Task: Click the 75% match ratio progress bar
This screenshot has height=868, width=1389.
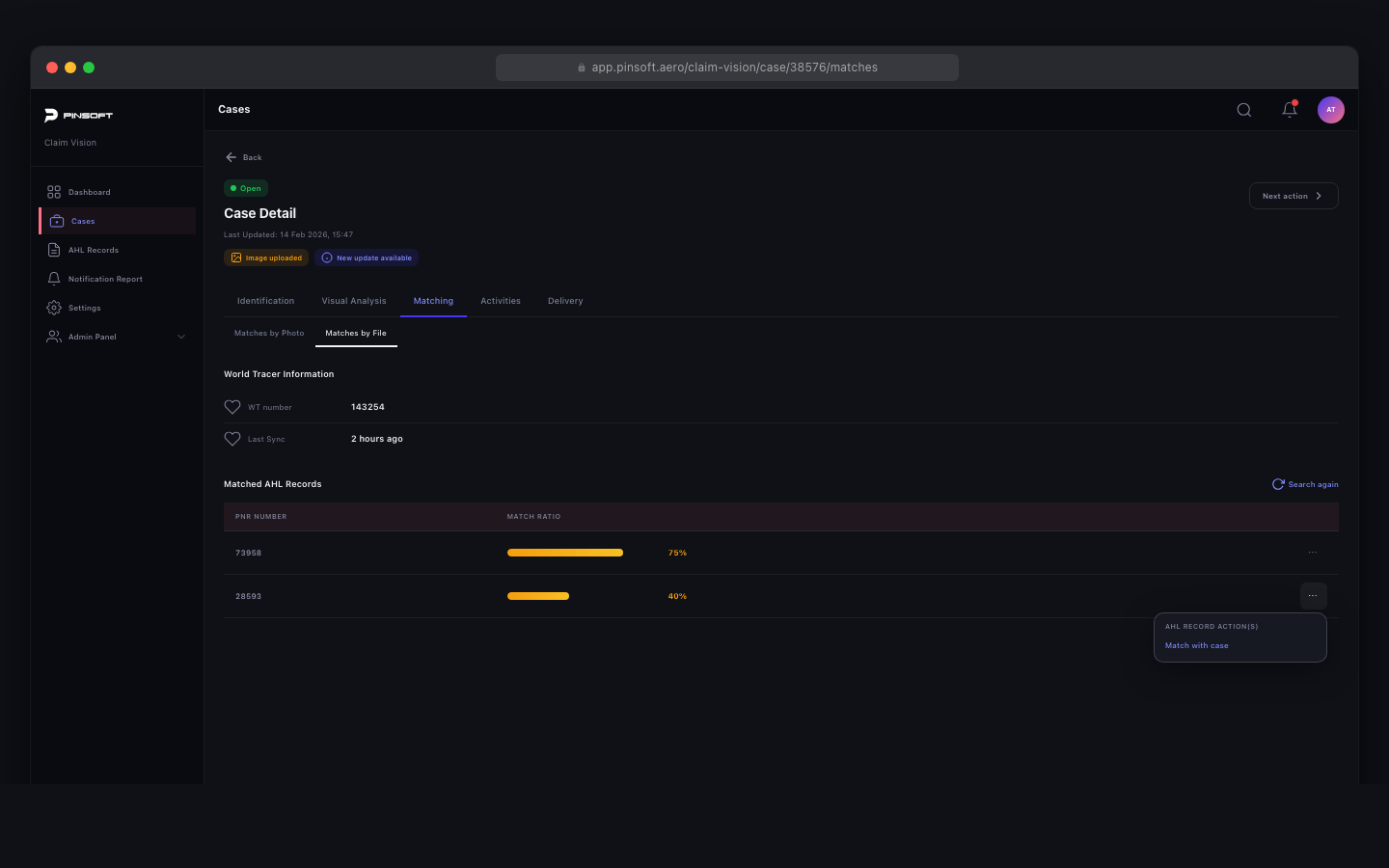Action: tap(565, 552)
